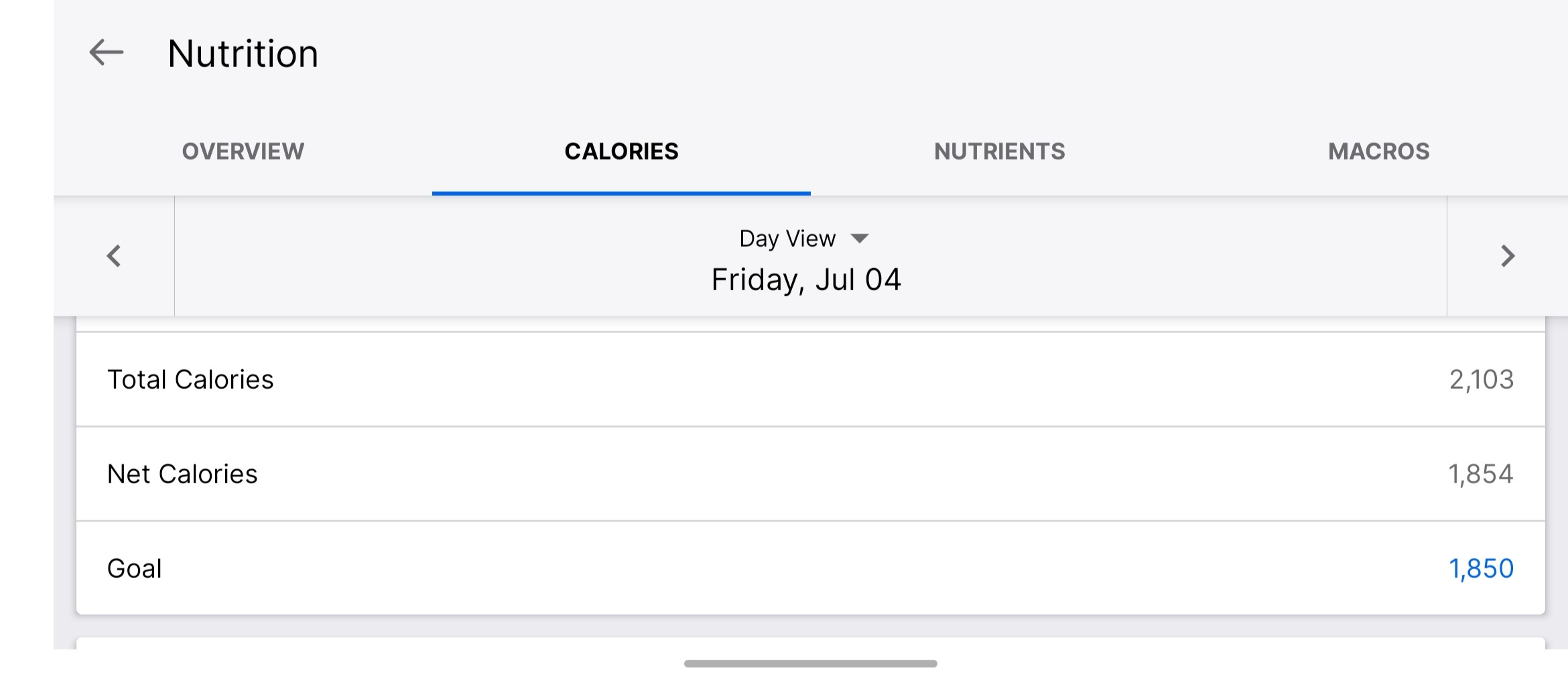This screenshot has width=1568, height=677.
Task: Click the blue underline under Calories tab
Action: [622, 192]
